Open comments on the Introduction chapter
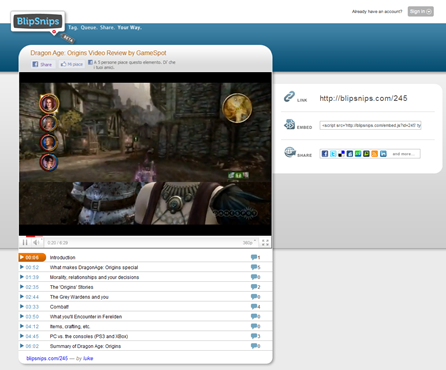 click(255, 257)
